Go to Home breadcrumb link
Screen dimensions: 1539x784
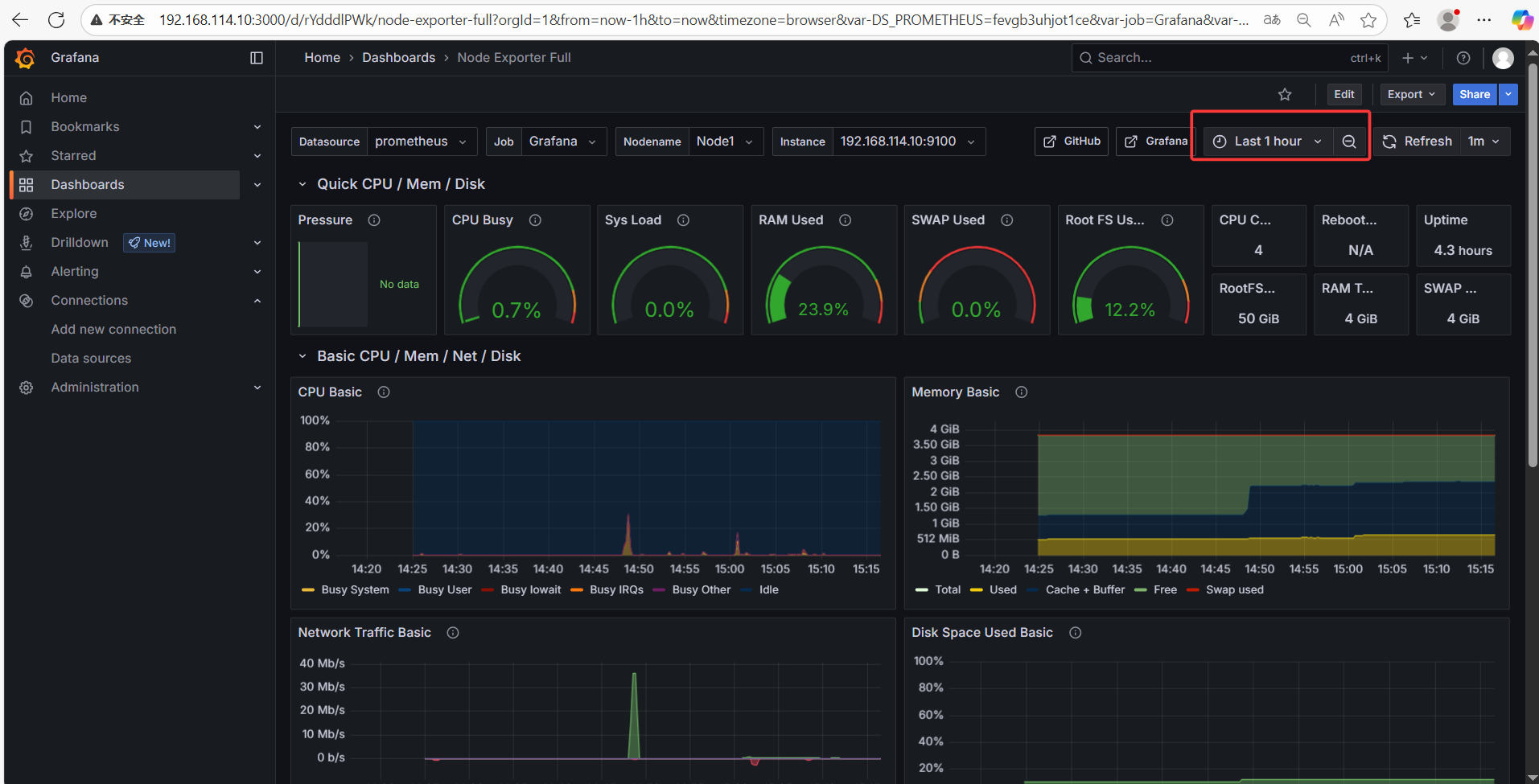point(322,58)
